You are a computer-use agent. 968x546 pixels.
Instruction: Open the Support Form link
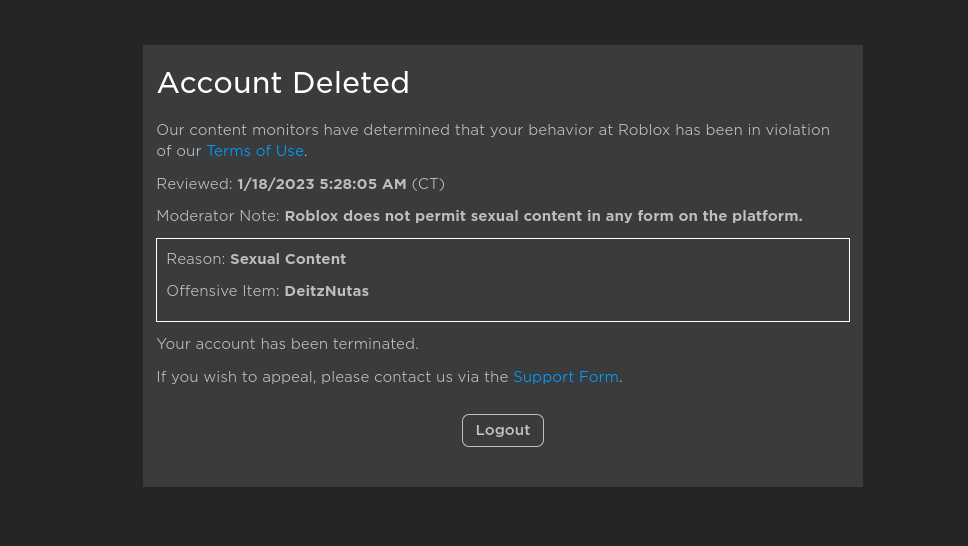pyautogui.click(x=565, y=377)
